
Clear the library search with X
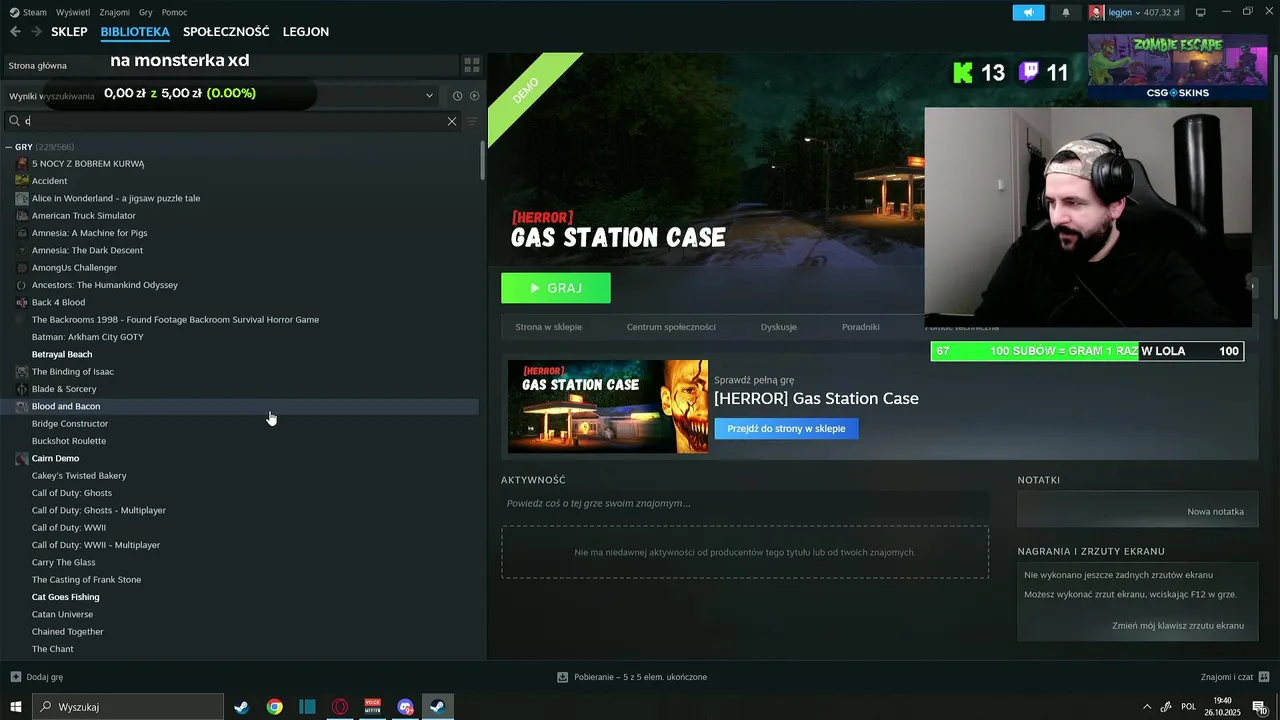click(x=452, y=121)
